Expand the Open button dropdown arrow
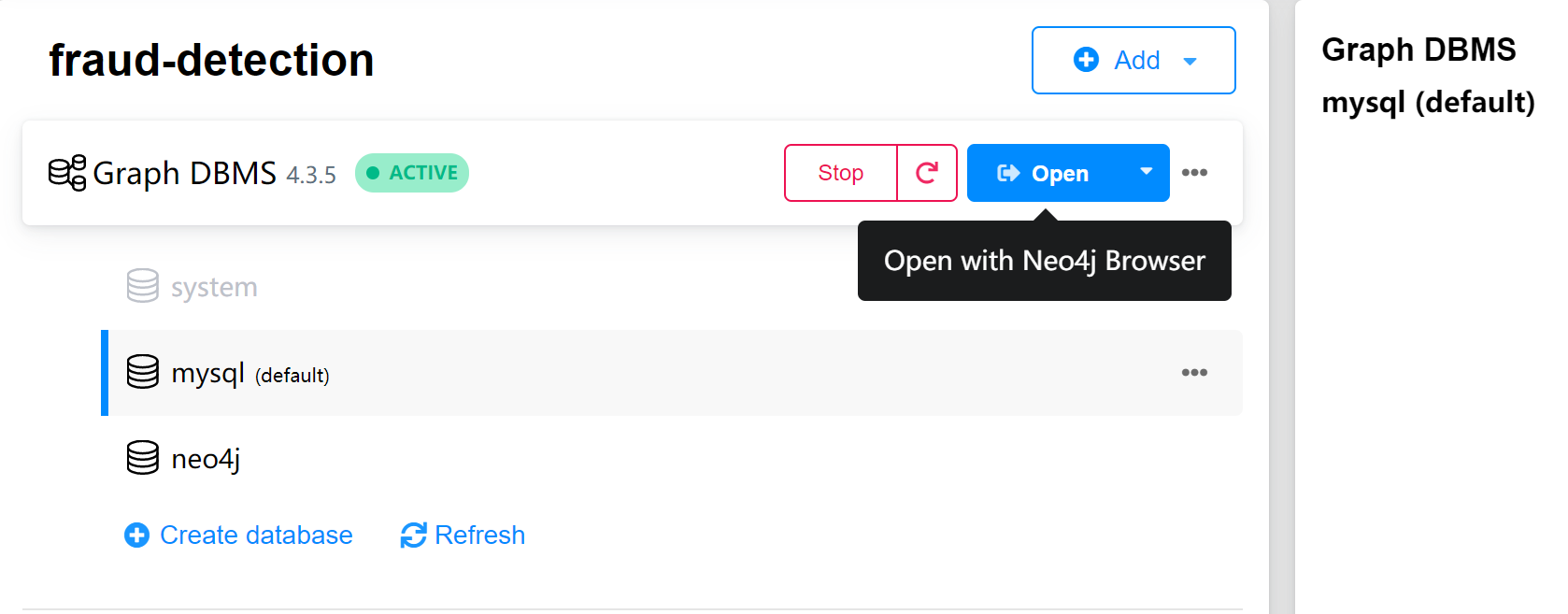This screenshot has width=1568, height=614. 1146,172
